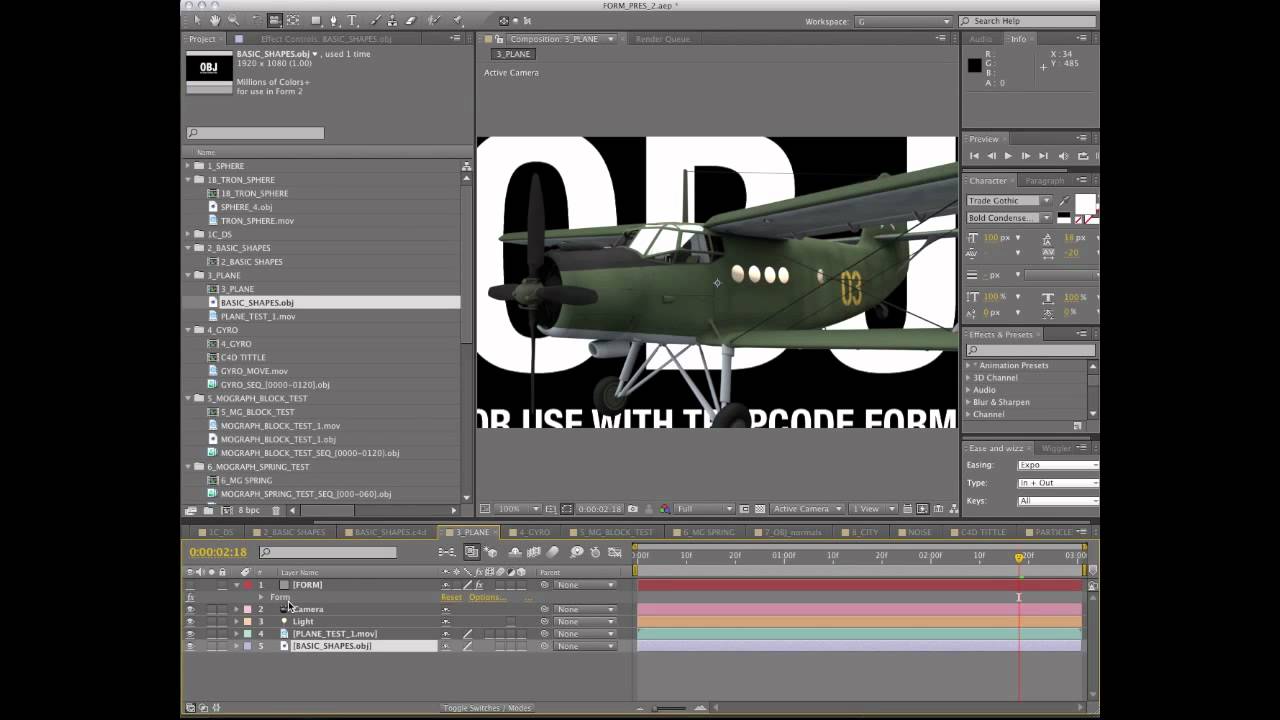Collapse the 3_PLANE folder in Project

pos(188,275)
